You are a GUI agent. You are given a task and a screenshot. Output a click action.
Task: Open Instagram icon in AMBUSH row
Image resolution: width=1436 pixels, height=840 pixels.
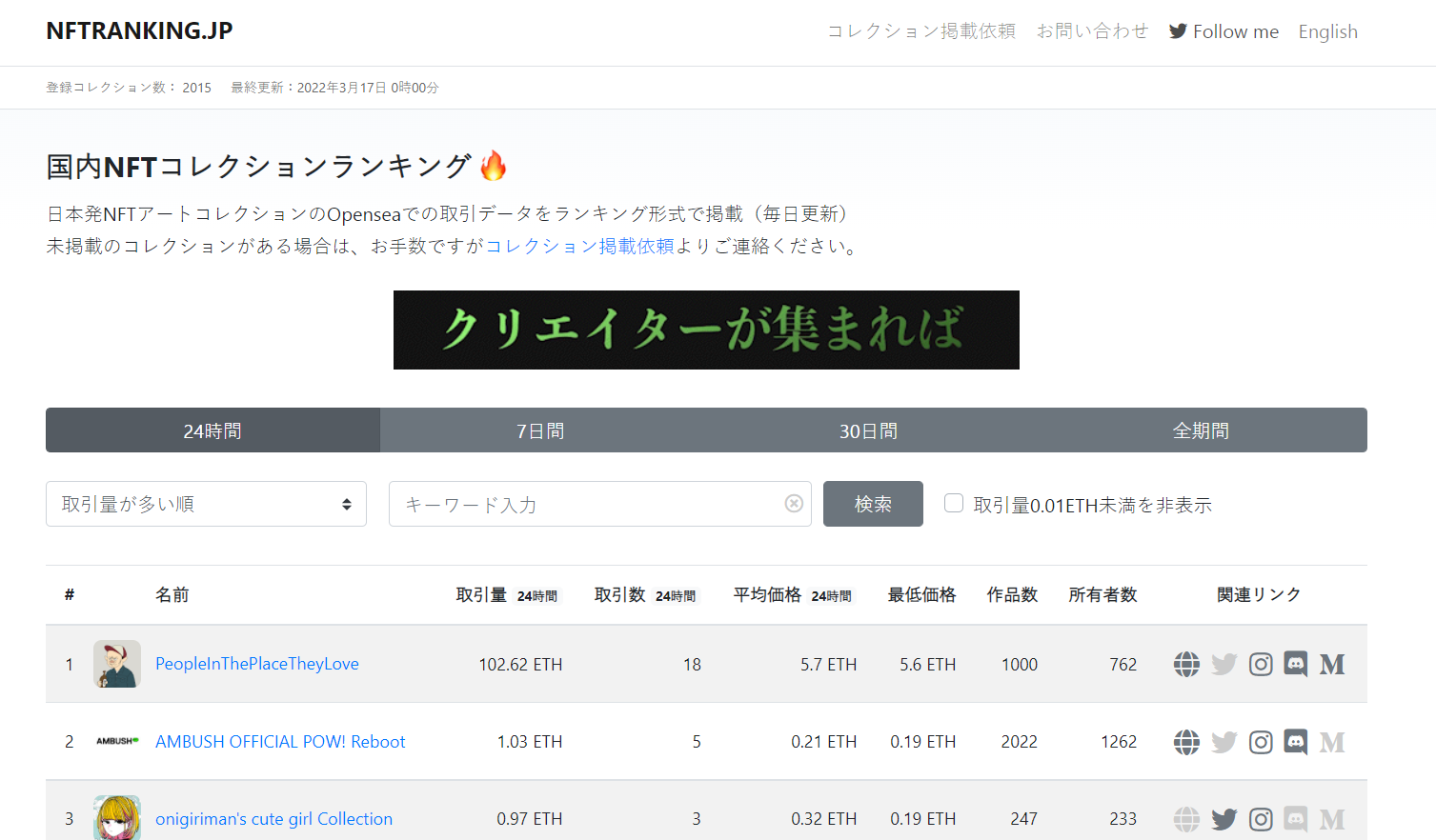pyautogui.click(x=1261, y=742)
